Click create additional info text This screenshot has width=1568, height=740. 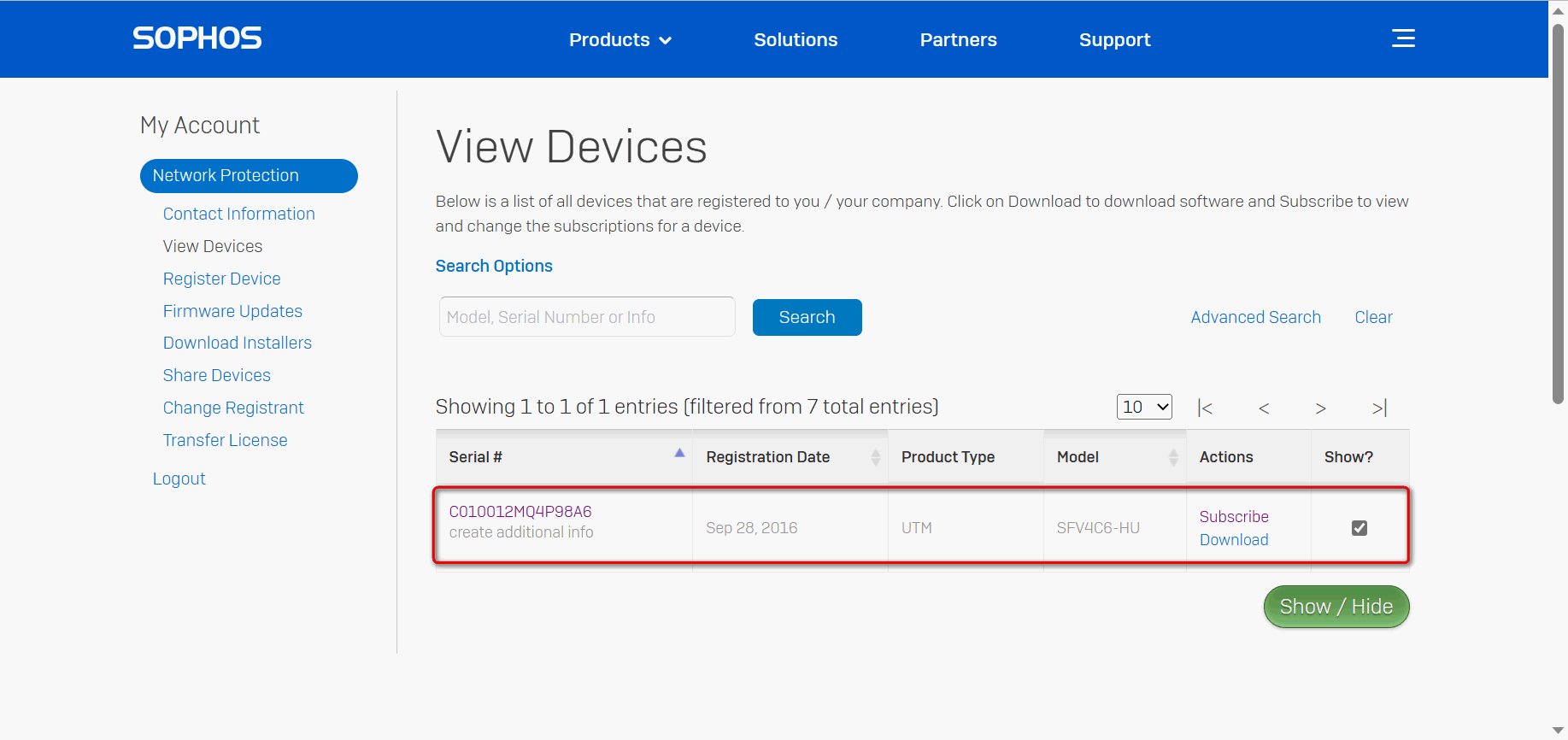[520, 532]
